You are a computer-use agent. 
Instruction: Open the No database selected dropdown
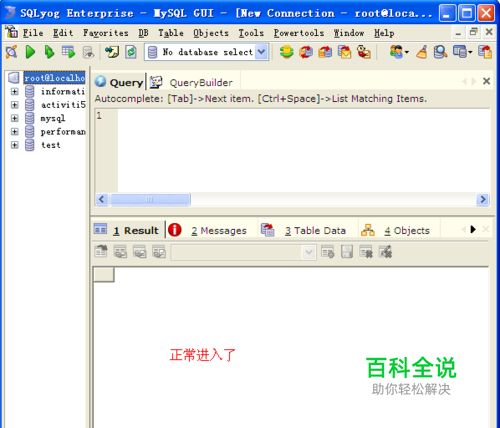262,52
